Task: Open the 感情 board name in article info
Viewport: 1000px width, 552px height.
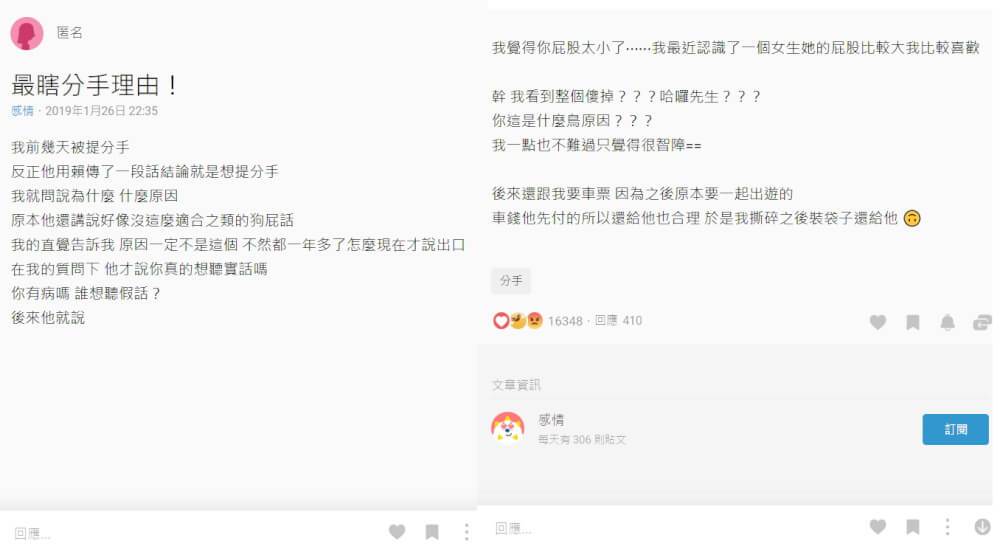Action: click(551, 419)
